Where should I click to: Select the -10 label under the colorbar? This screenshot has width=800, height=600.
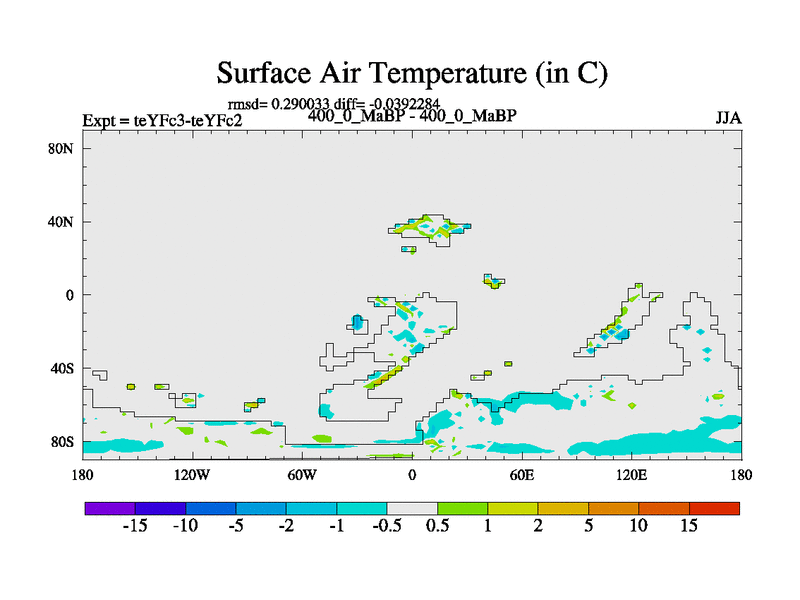(185, 526)
